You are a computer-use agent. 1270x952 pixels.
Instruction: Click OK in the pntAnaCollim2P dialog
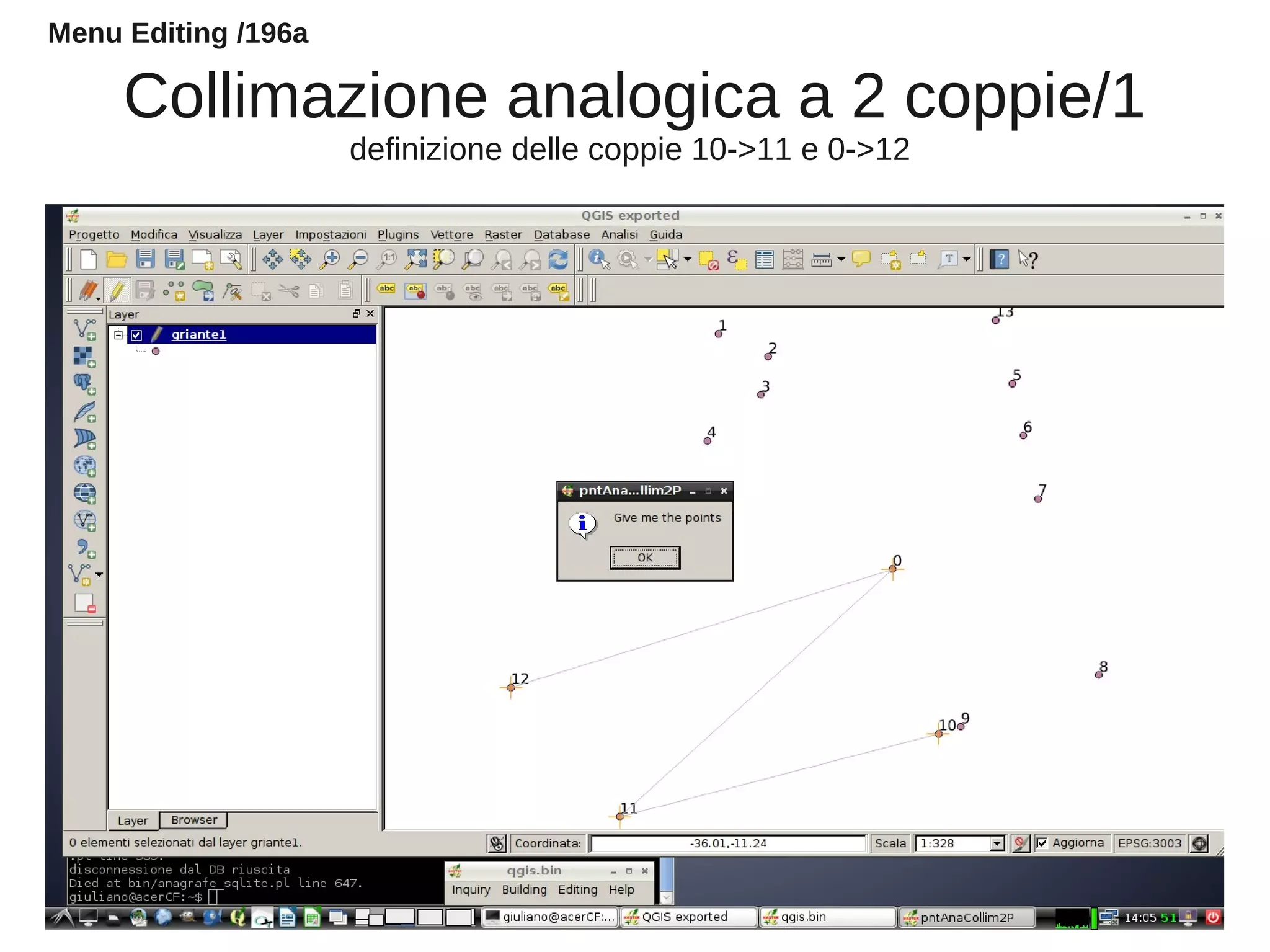pyautogui.click(x=645, y=558)
